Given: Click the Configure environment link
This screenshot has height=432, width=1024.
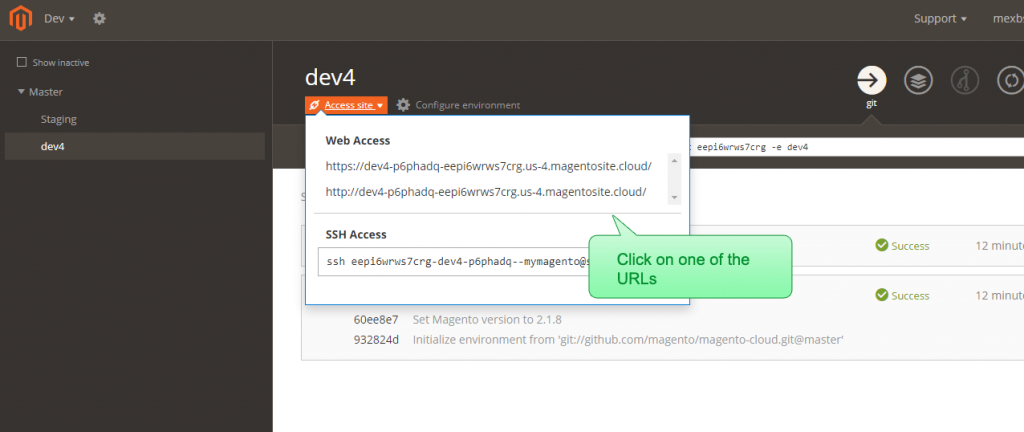Looking at the screenshot, I should pos(468,105).
